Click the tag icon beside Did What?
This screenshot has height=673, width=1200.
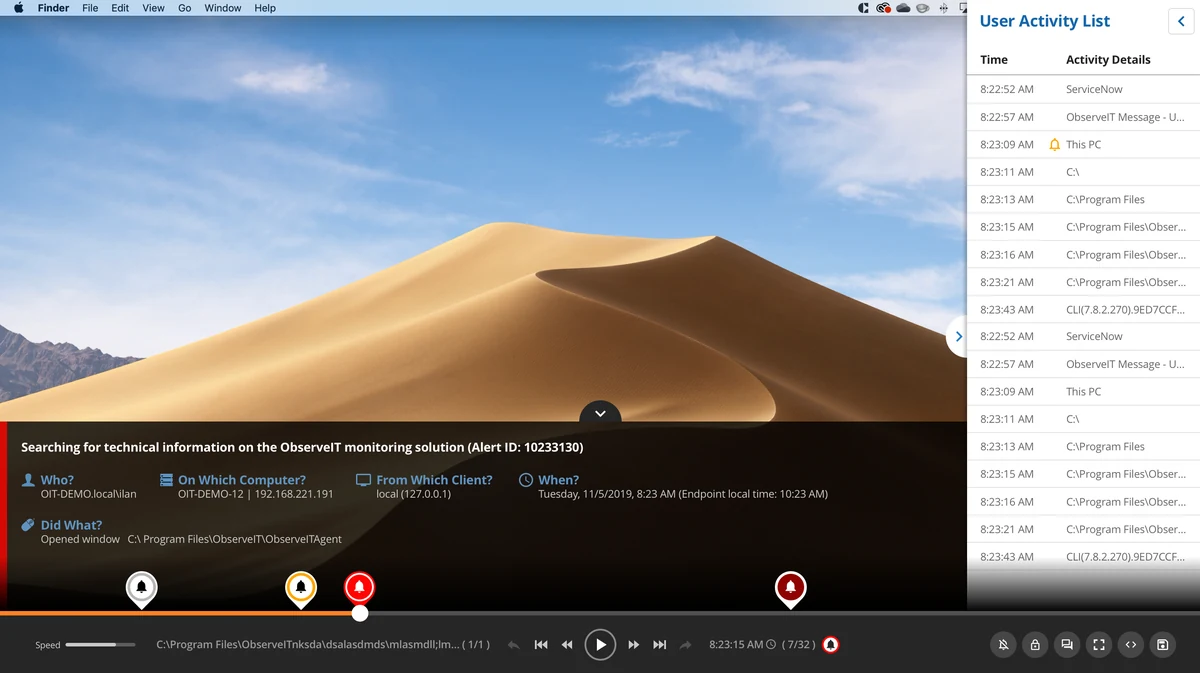tap(28, 525)
